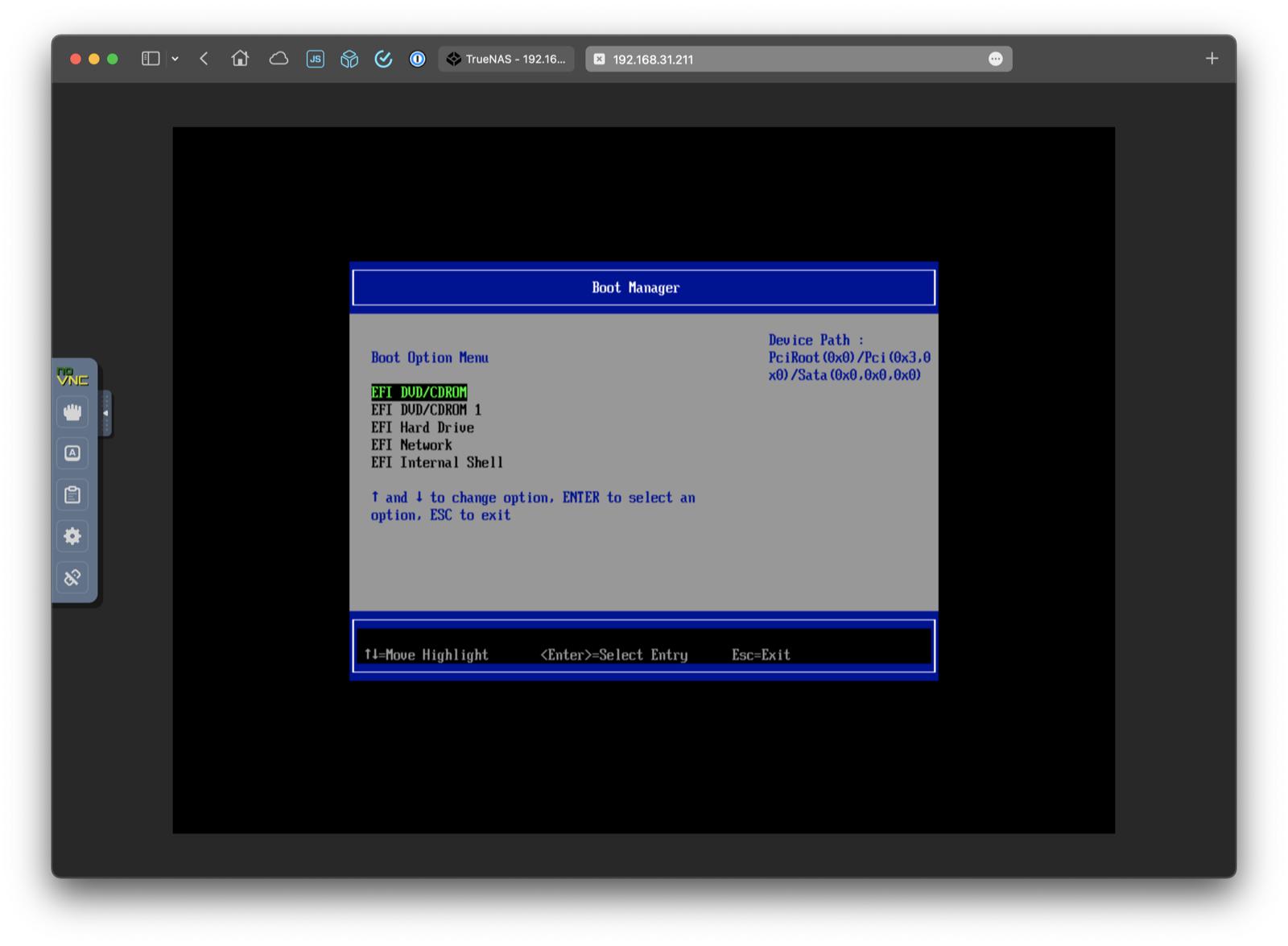The width and height of the screenshot is (1288, 946).
Task: Click the checkmark extension icon
Action: (383, 59)
